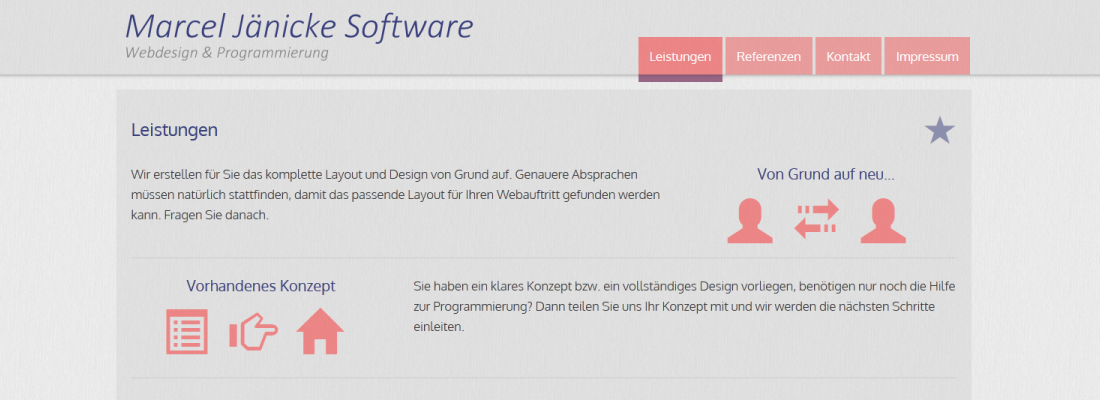Click the pointing hand icon
1100x400 pixels.
(x=253, y=333)
